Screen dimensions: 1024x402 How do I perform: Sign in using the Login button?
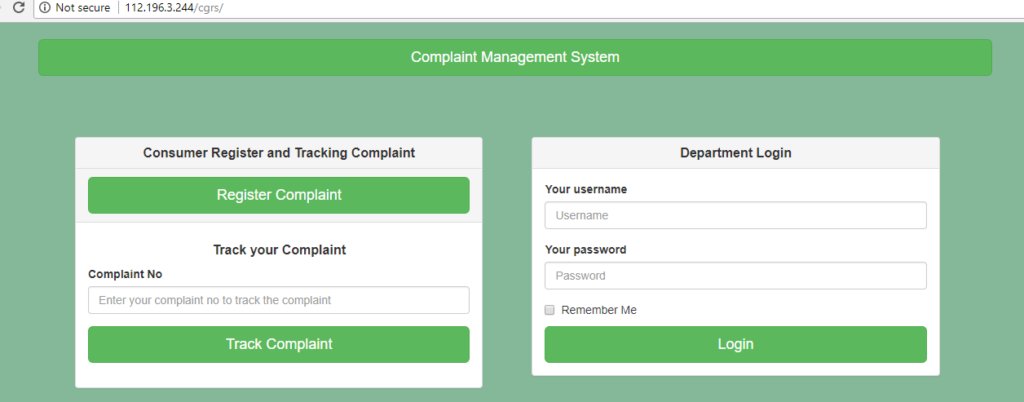click(x=736, y=345)
